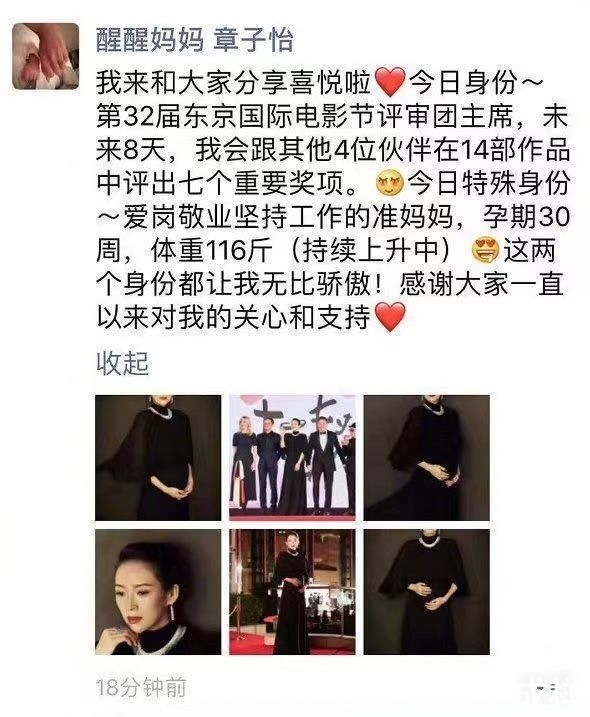Open the third photo in the grid

(426, 458)
